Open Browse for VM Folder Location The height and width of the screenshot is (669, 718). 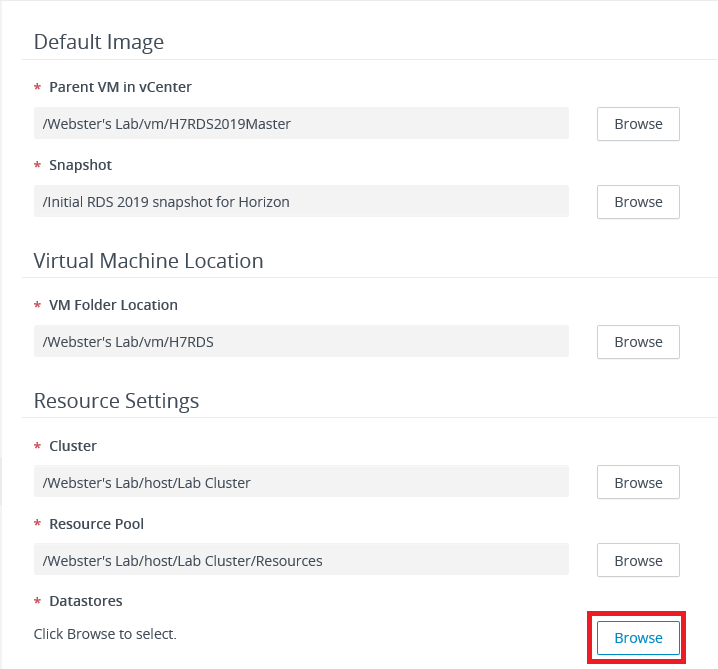[x=638, y=342]
